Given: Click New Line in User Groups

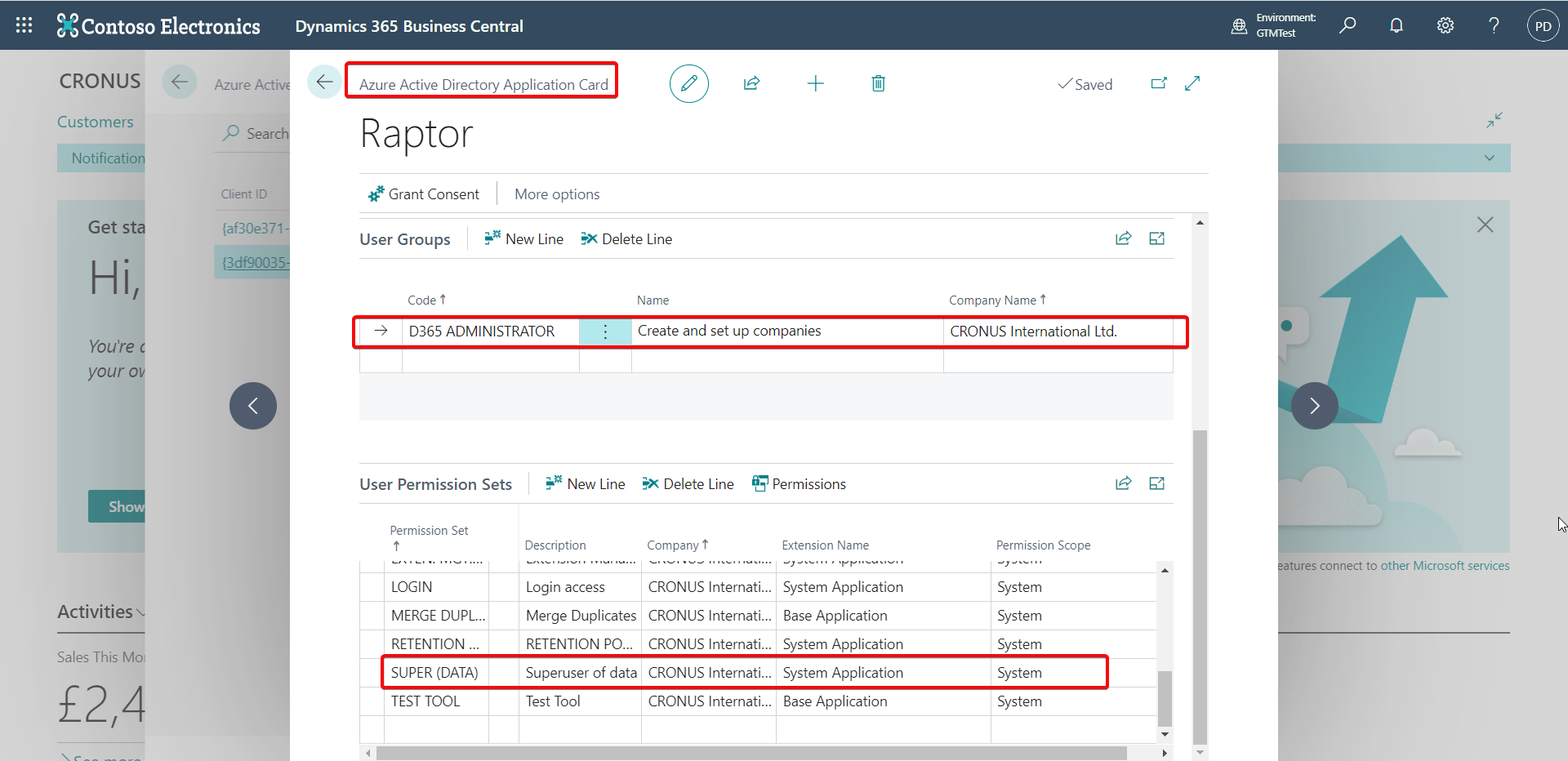Looking at the screenshot, I should pyautogui.click(x=523, y=239).
